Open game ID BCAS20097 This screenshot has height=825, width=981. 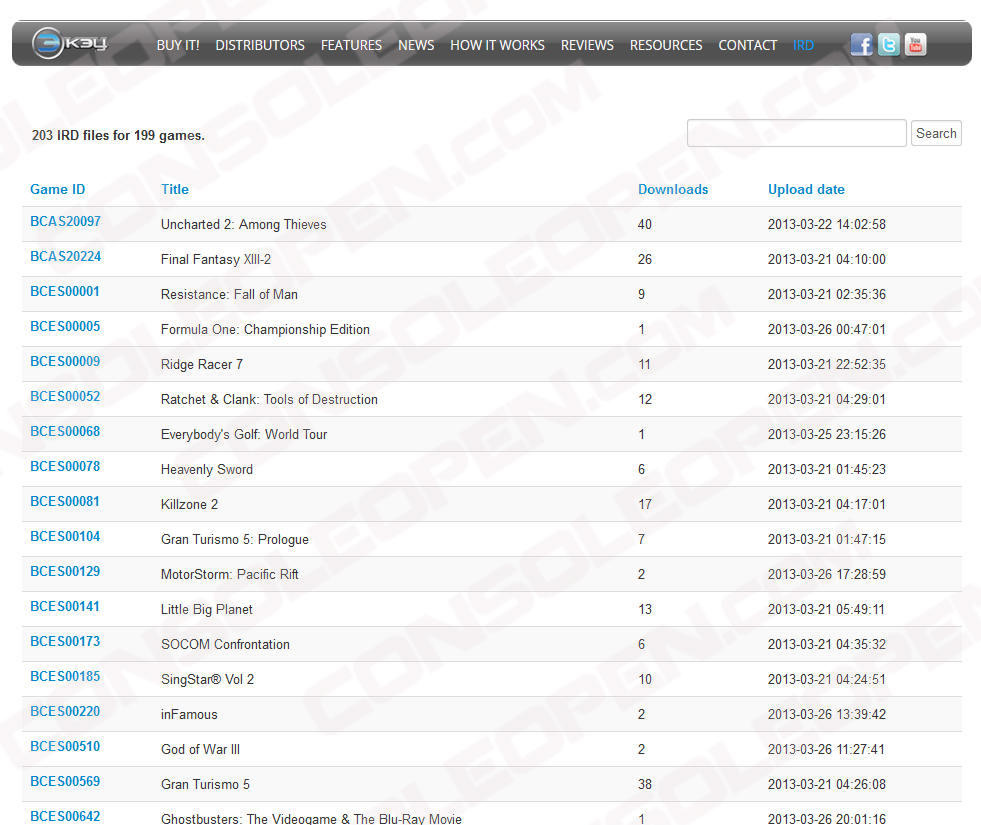pos(65,221)
